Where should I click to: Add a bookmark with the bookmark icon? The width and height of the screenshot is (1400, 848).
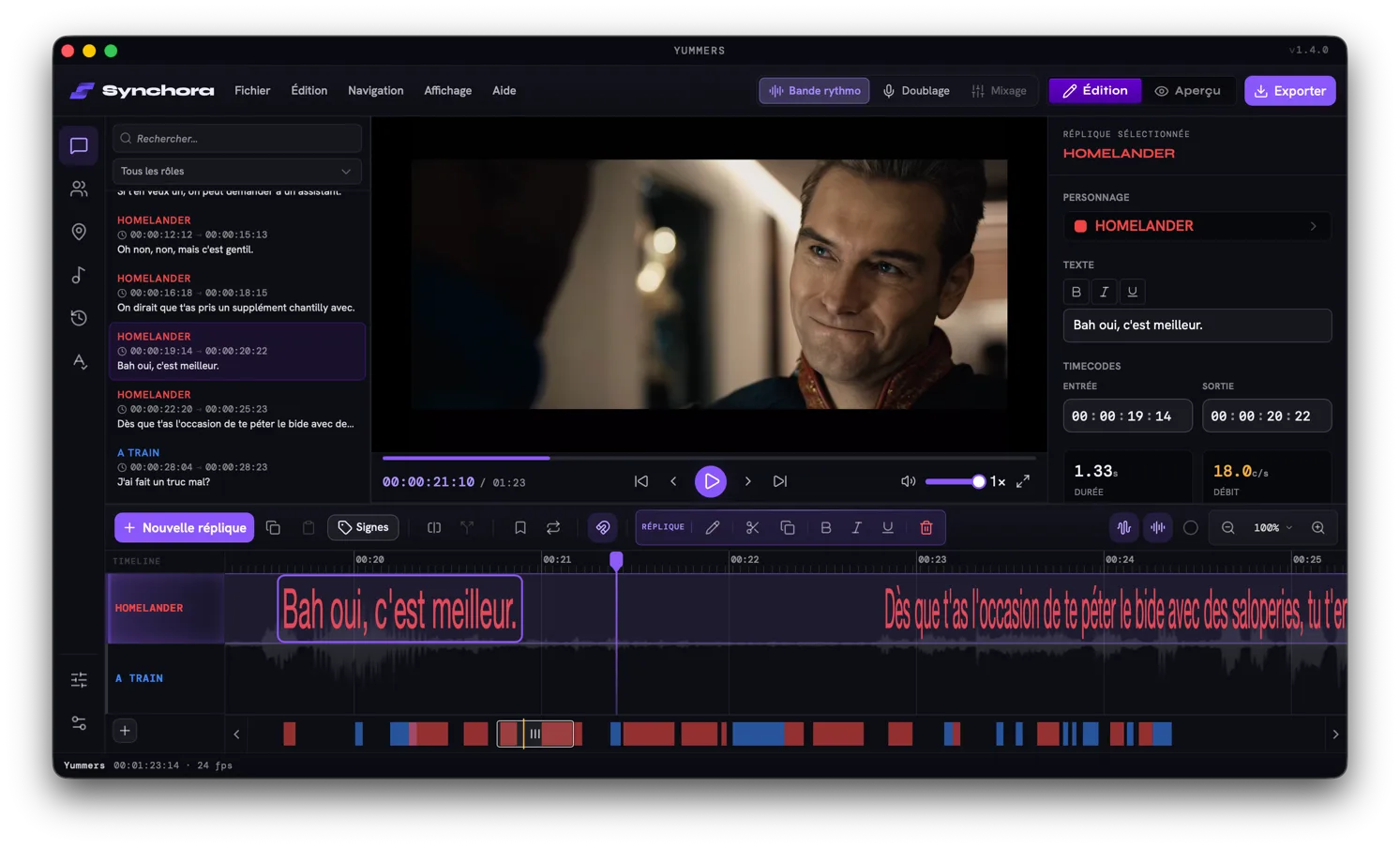[520, 528]
